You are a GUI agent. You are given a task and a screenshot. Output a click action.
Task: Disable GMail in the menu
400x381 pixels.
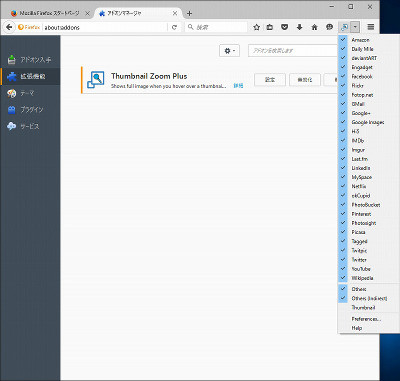(368, 104)
